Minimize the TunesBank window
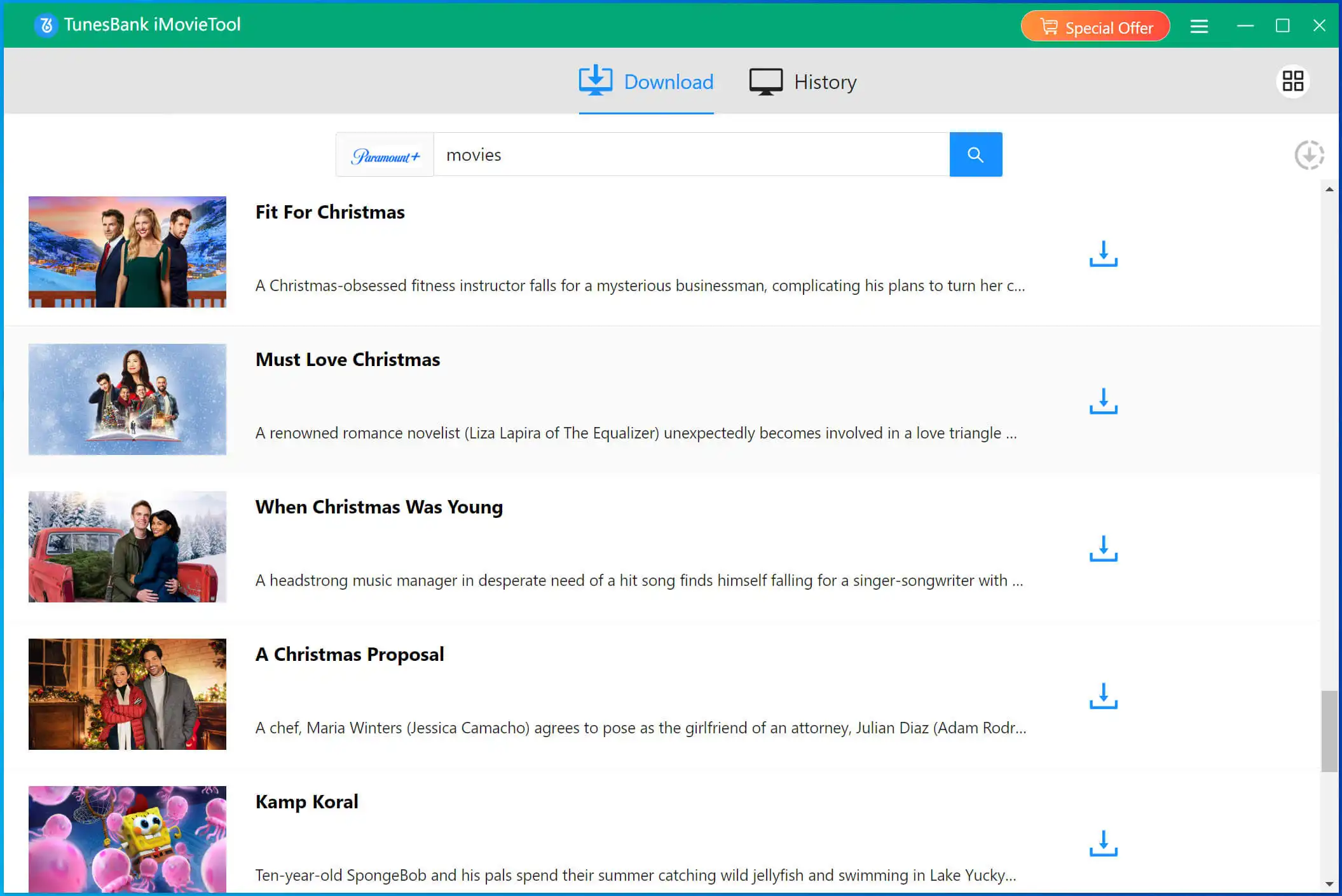 [1245, 25]
